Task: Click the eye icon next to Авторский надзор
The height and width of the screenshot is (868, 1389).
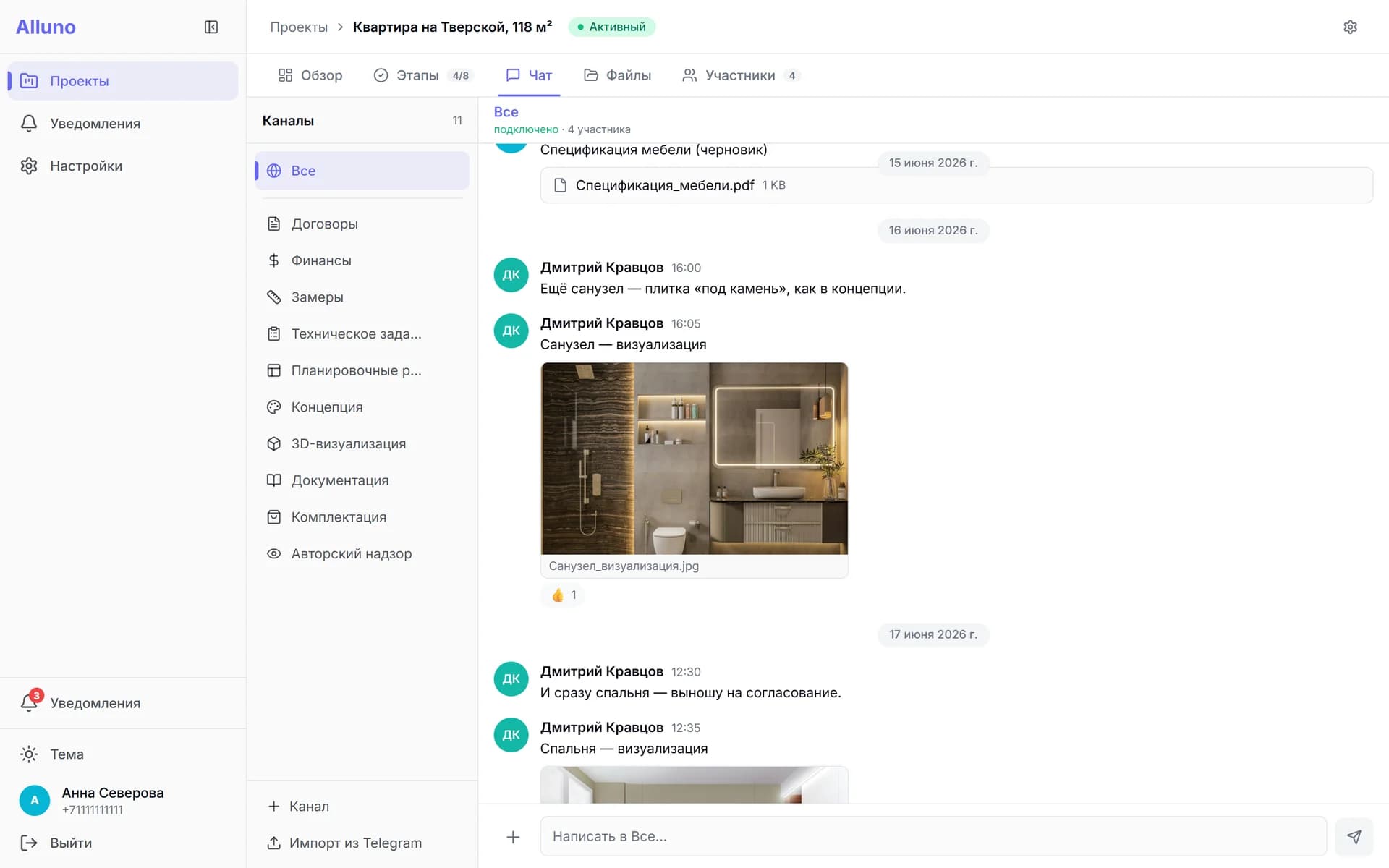Action: (x=273, y=554)
